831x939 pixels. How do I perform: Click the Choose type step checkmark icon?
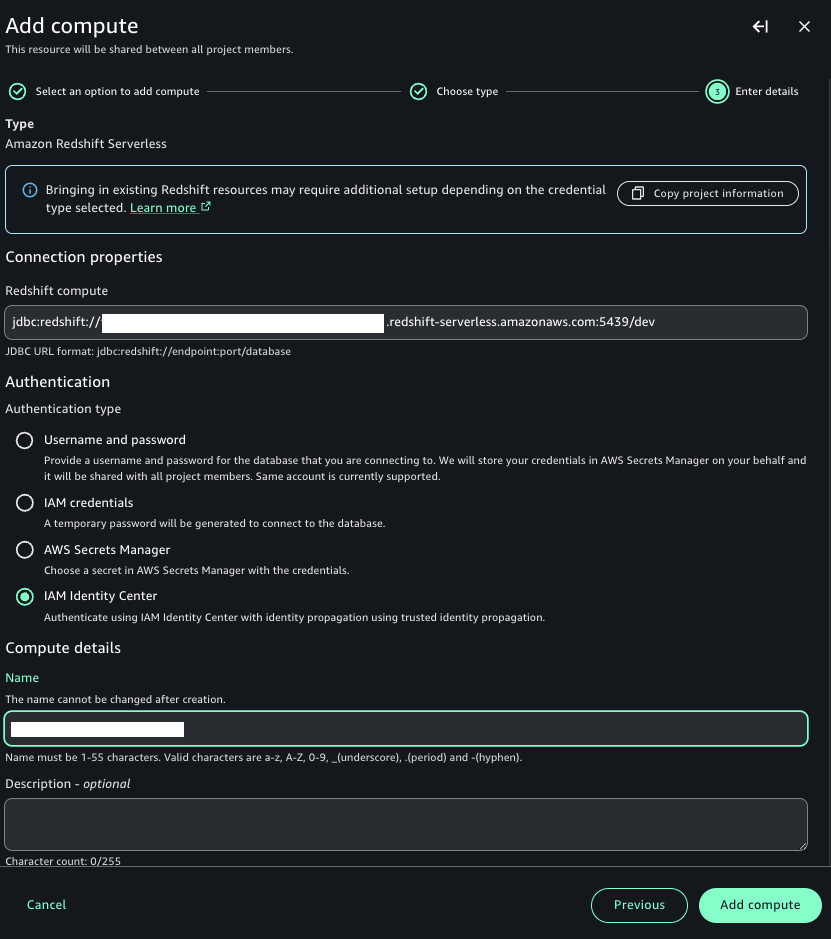tap(419, 91)
